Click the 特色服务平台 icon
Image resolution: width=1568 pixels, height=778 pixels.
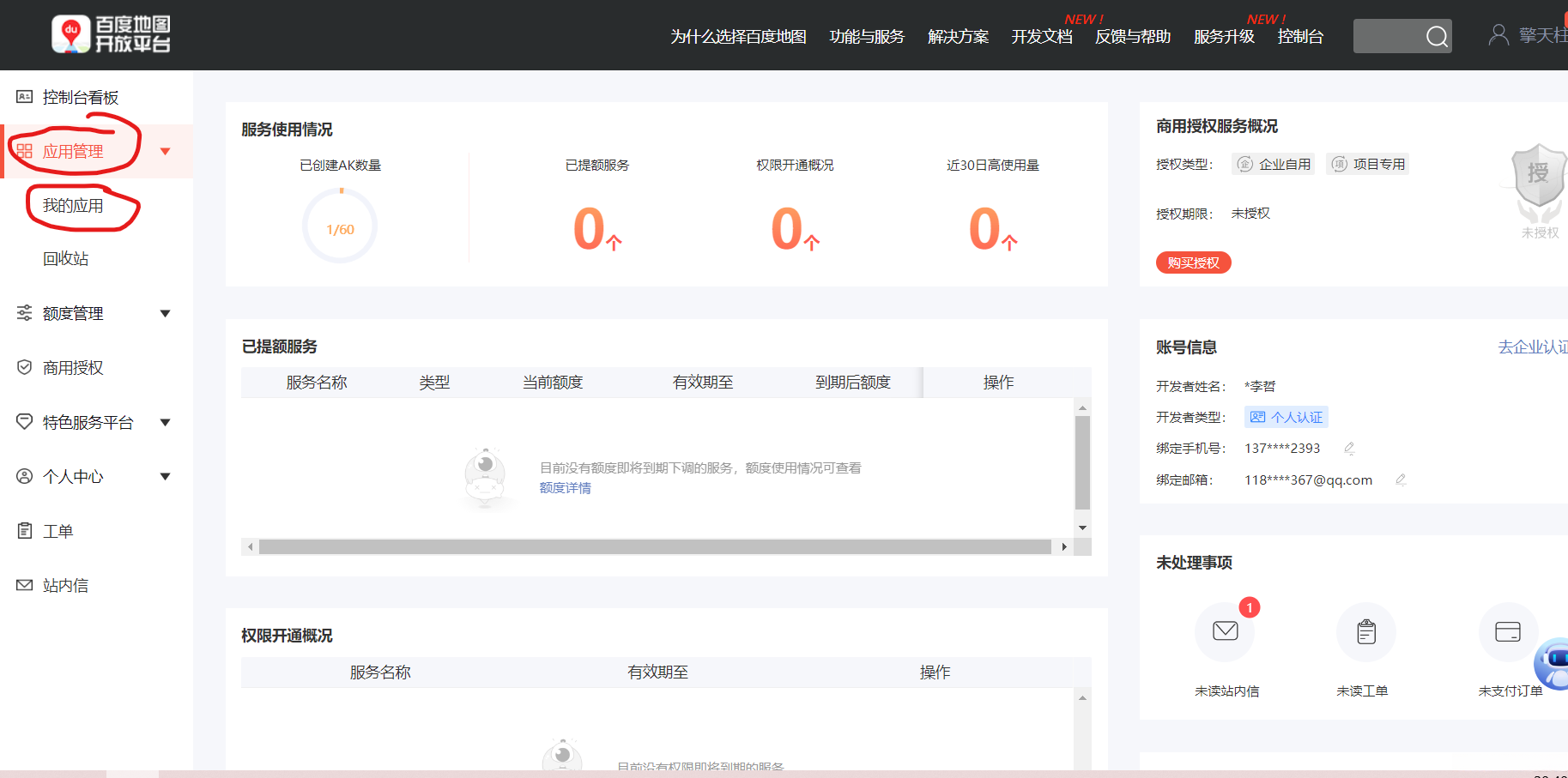click(x=25, y=421)
